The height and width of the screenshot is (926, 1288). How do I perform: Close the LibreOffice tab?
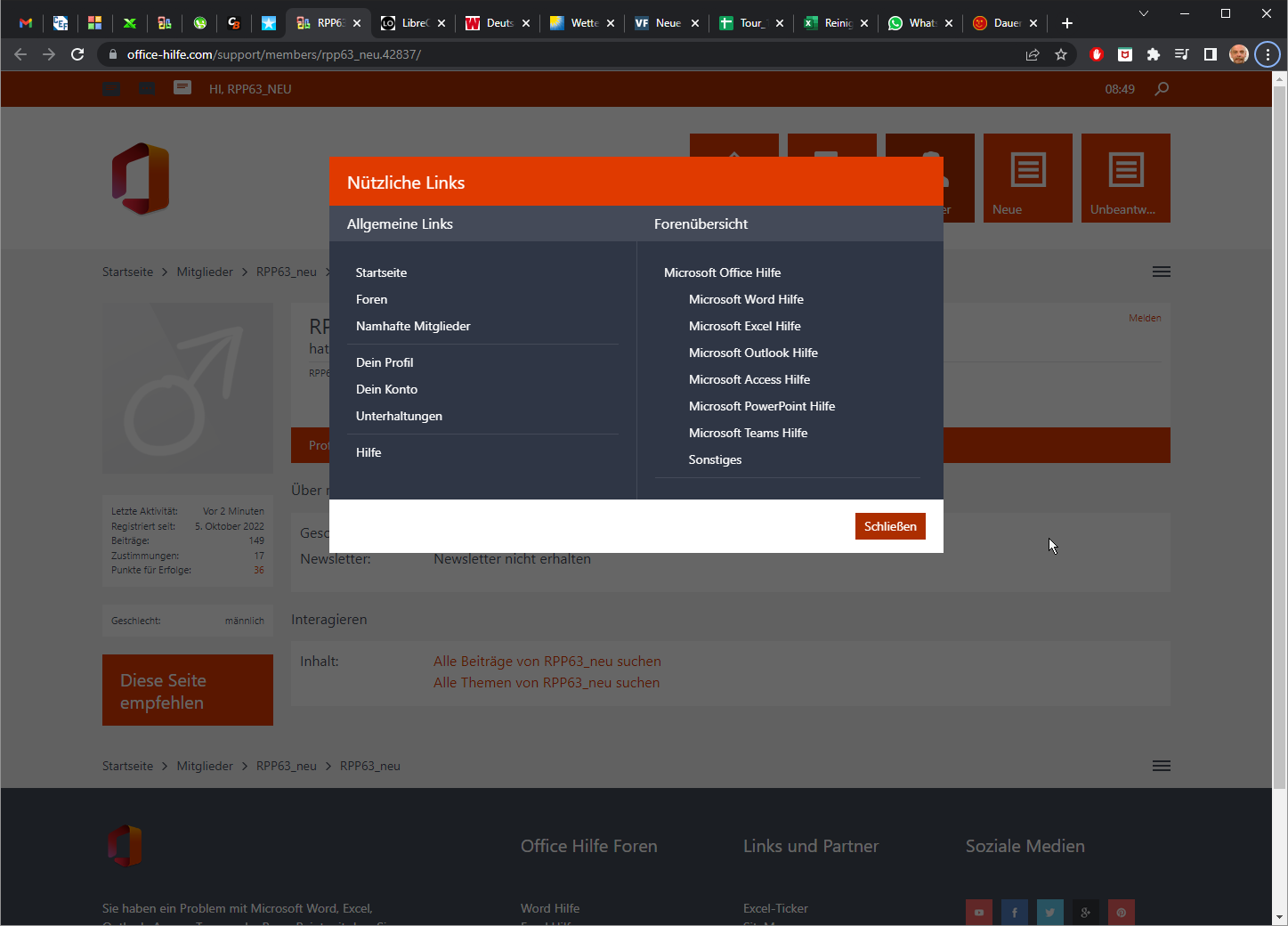coord(441,23)
